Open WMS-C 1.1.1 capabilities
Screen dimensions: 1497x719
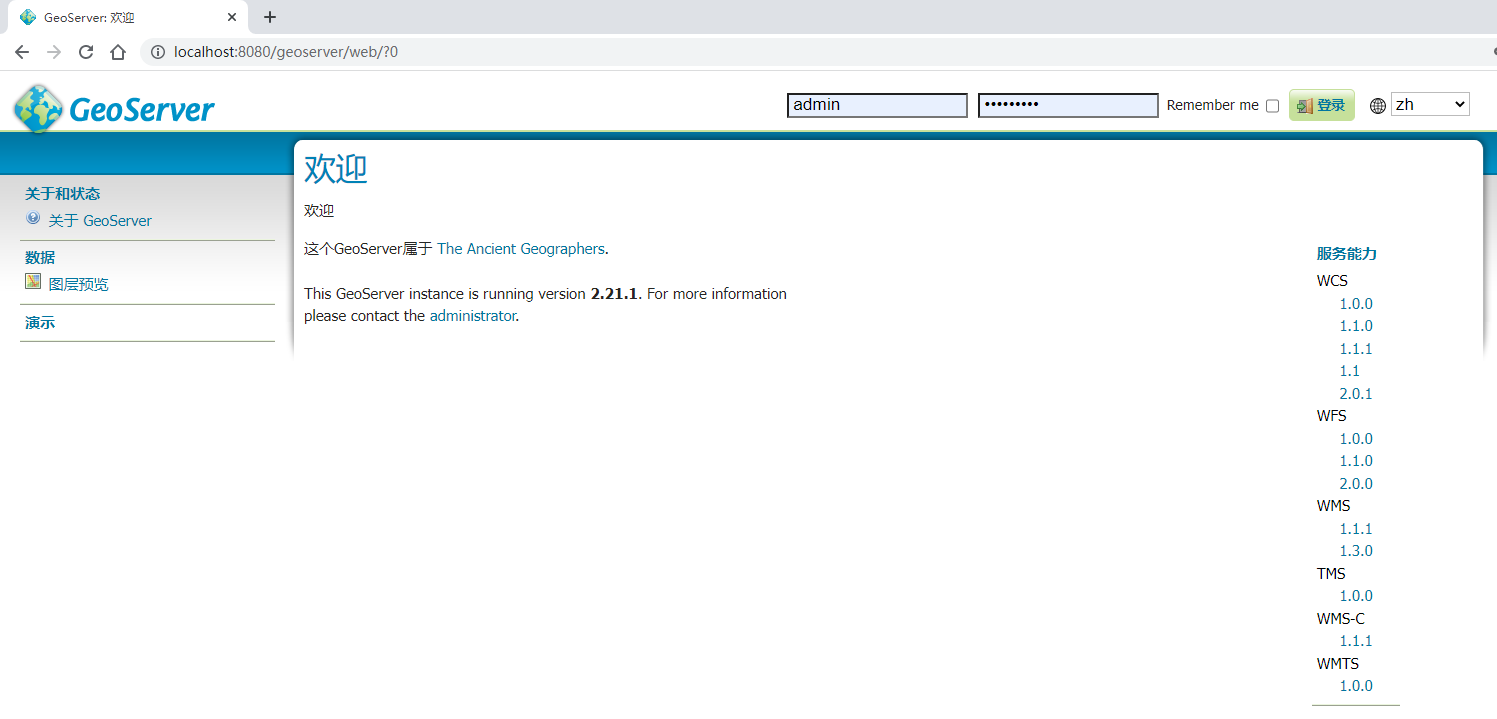pyautogui.click(x=1356, y=641)
